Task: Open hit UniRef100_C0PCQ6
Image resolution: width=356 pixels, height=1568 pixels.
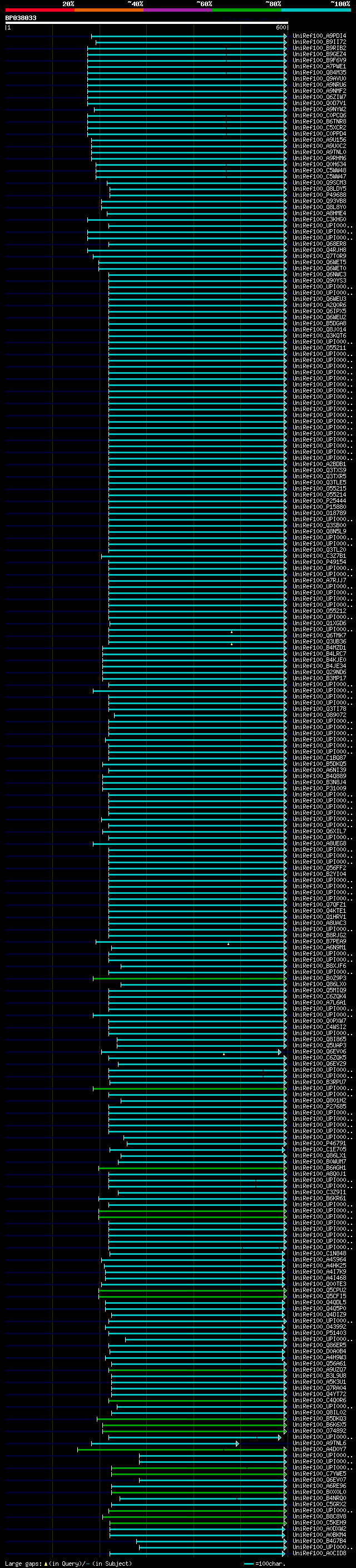Action: click(319, 115)
